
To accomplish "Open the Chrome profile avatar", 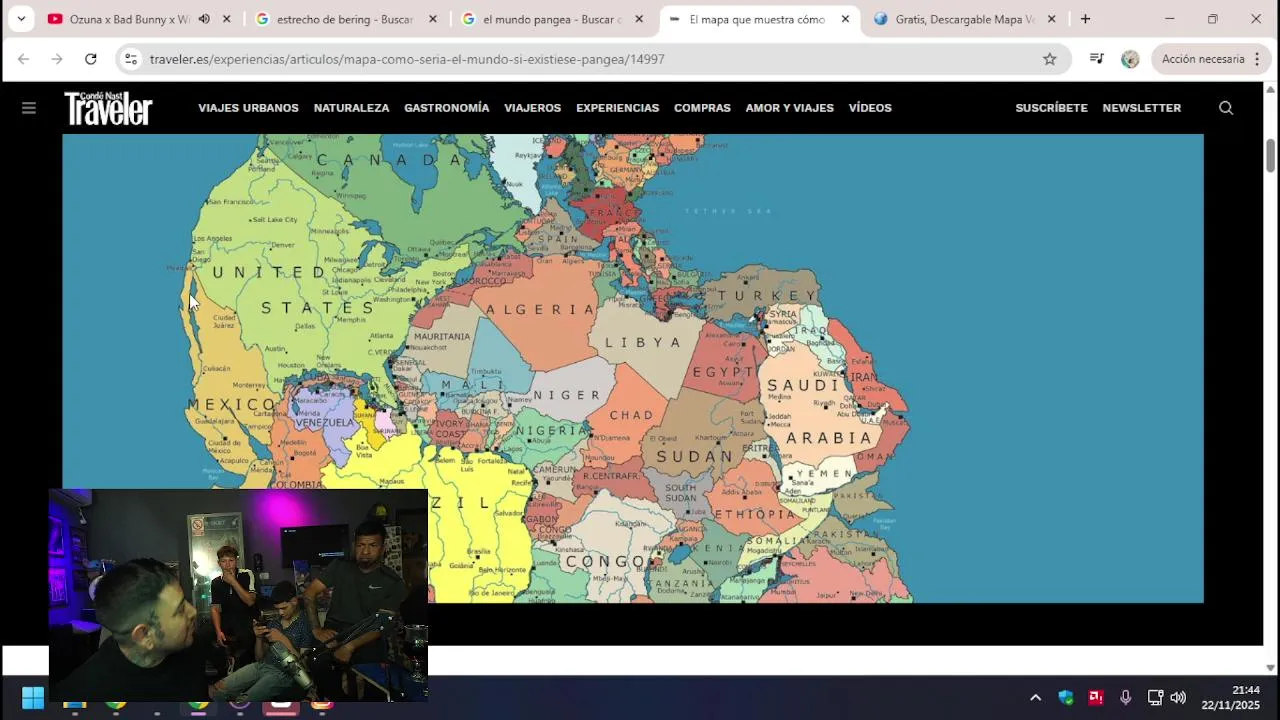I will [1130, 59].
